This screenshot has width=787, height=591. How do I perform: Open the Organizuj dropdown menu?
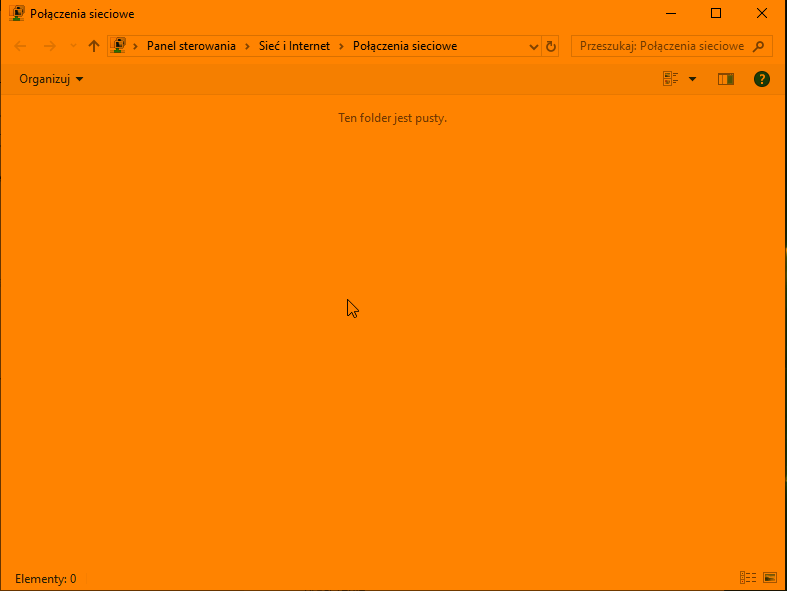pos(51,79)
